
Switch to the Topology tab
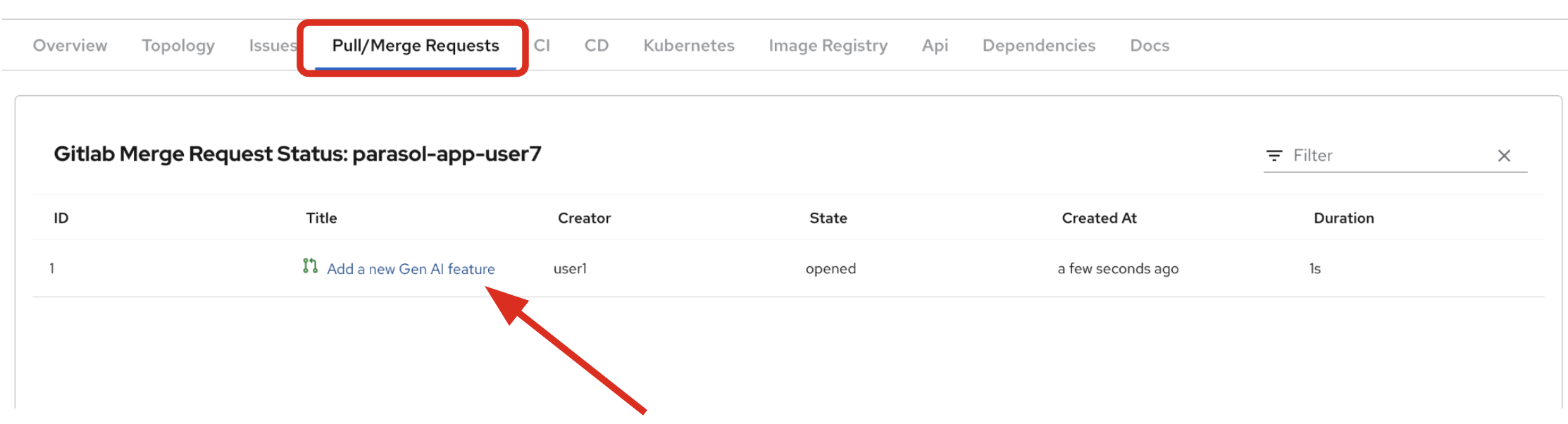(x=178, y=46)
